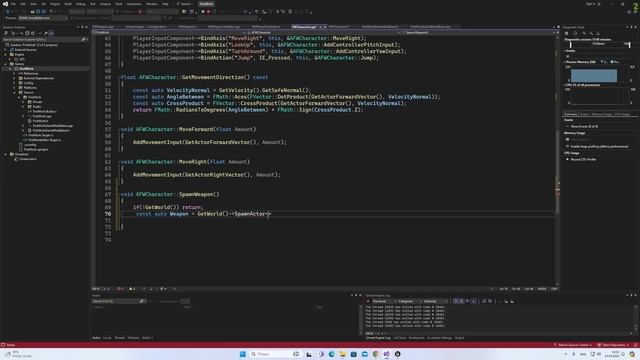Click the Show Events link
The width and height of the screenshot is (640, 360).
click(x=584, y=127)
